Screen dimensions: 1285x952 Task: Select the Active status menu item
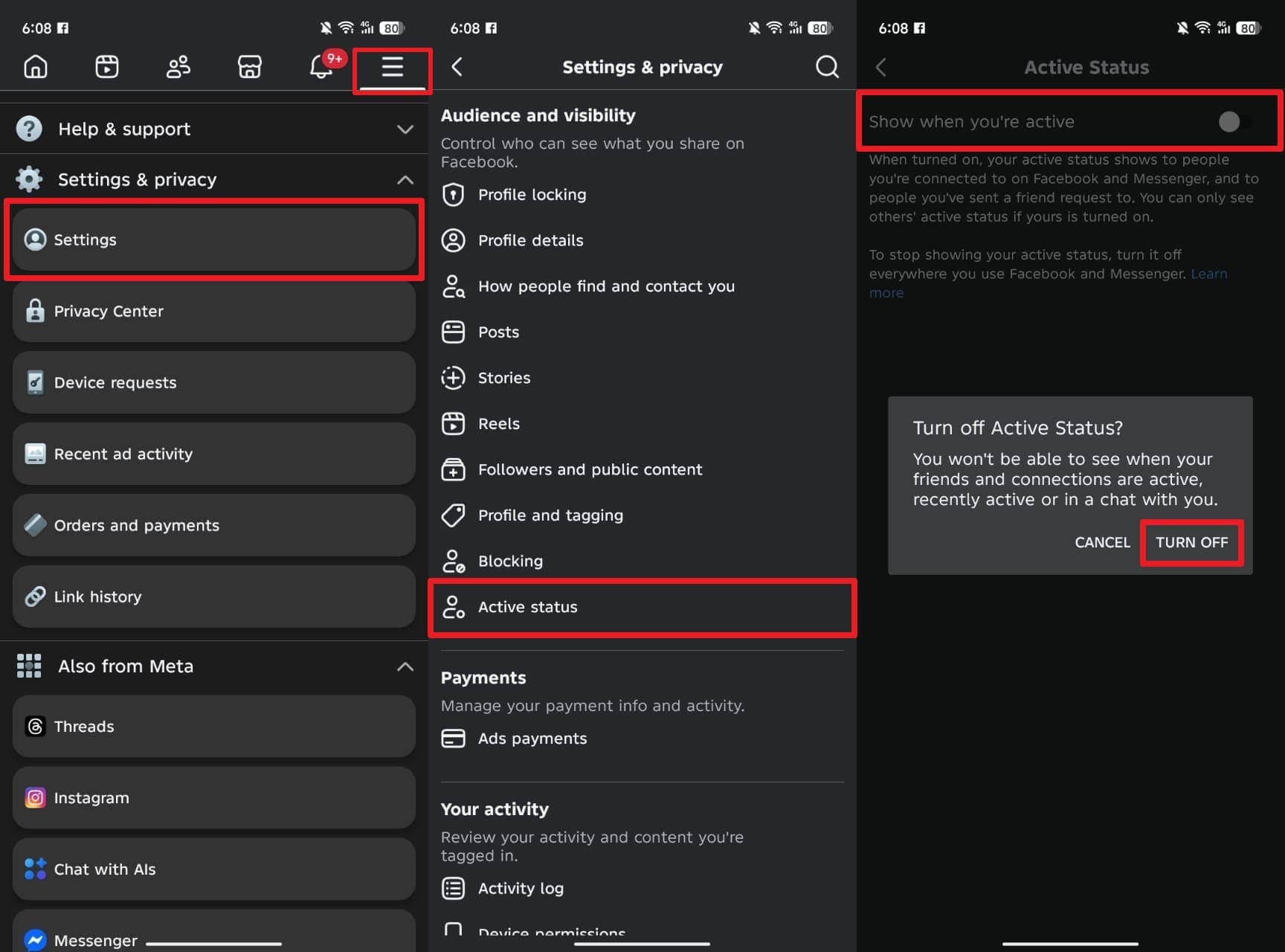coord(527,607)
